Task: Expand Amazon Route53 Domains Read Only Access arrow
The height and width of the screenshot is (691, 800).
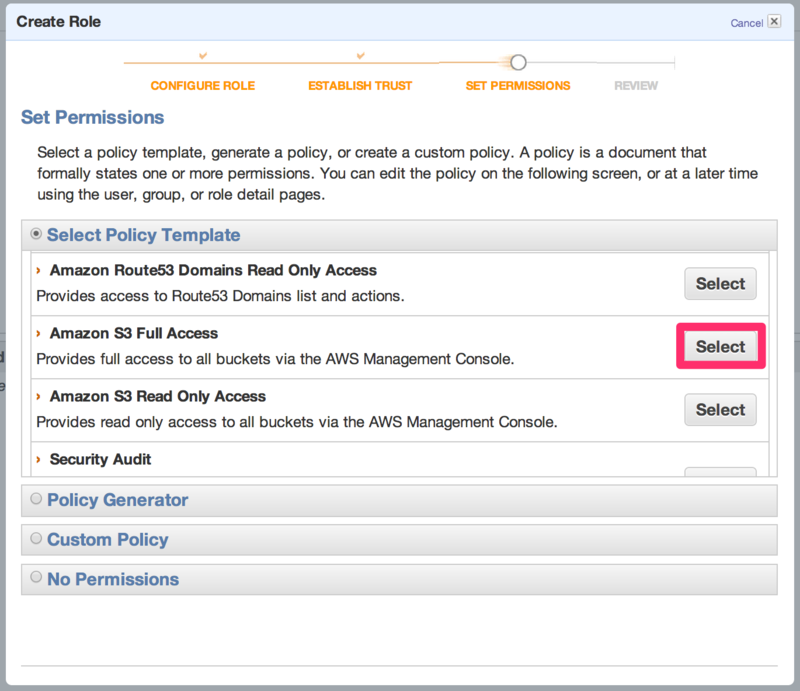Action: pos(38,270)
